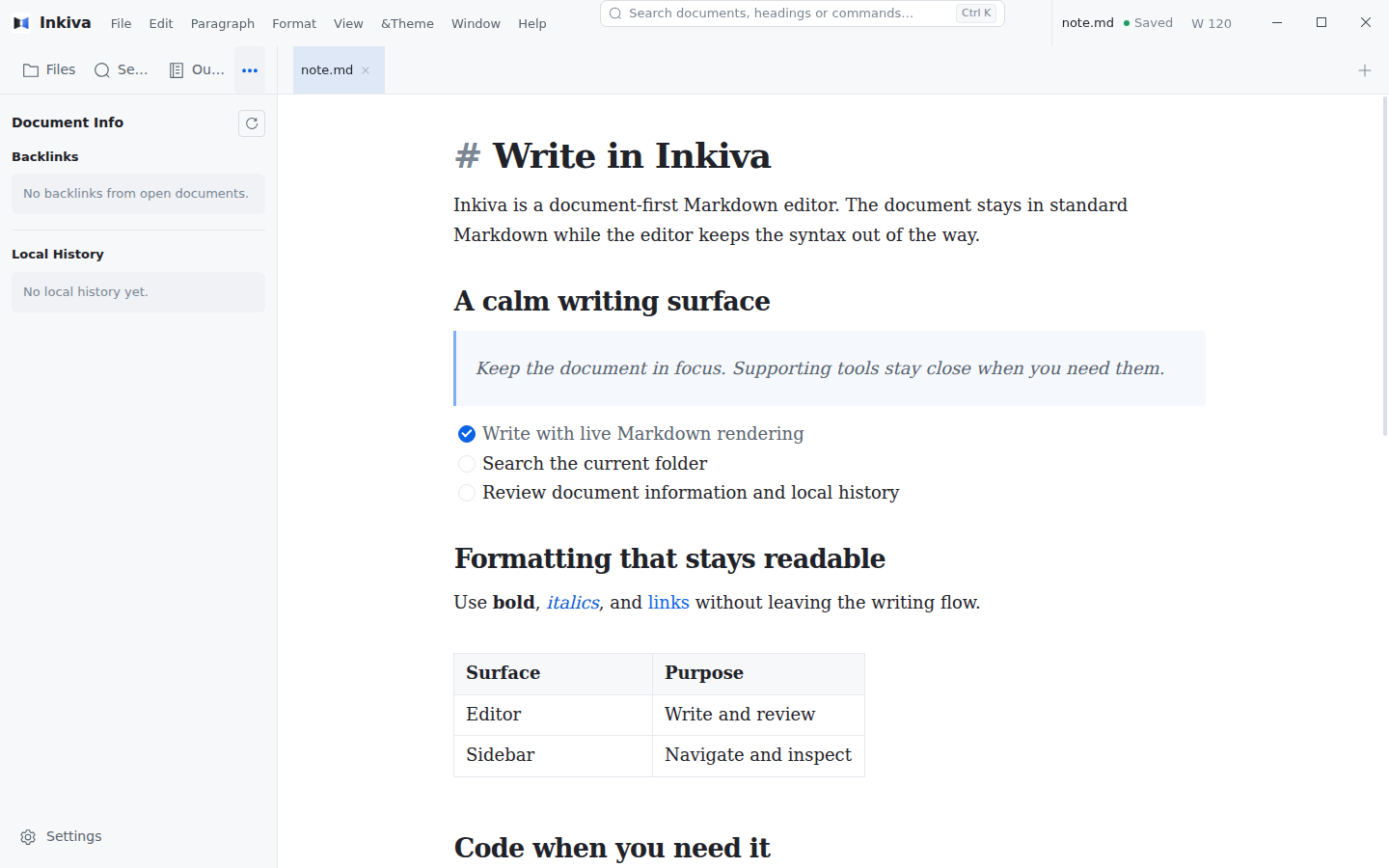Refresh the Document Info panel
The width and height of the screenshot is (1389, 868).
click(252, 123)
